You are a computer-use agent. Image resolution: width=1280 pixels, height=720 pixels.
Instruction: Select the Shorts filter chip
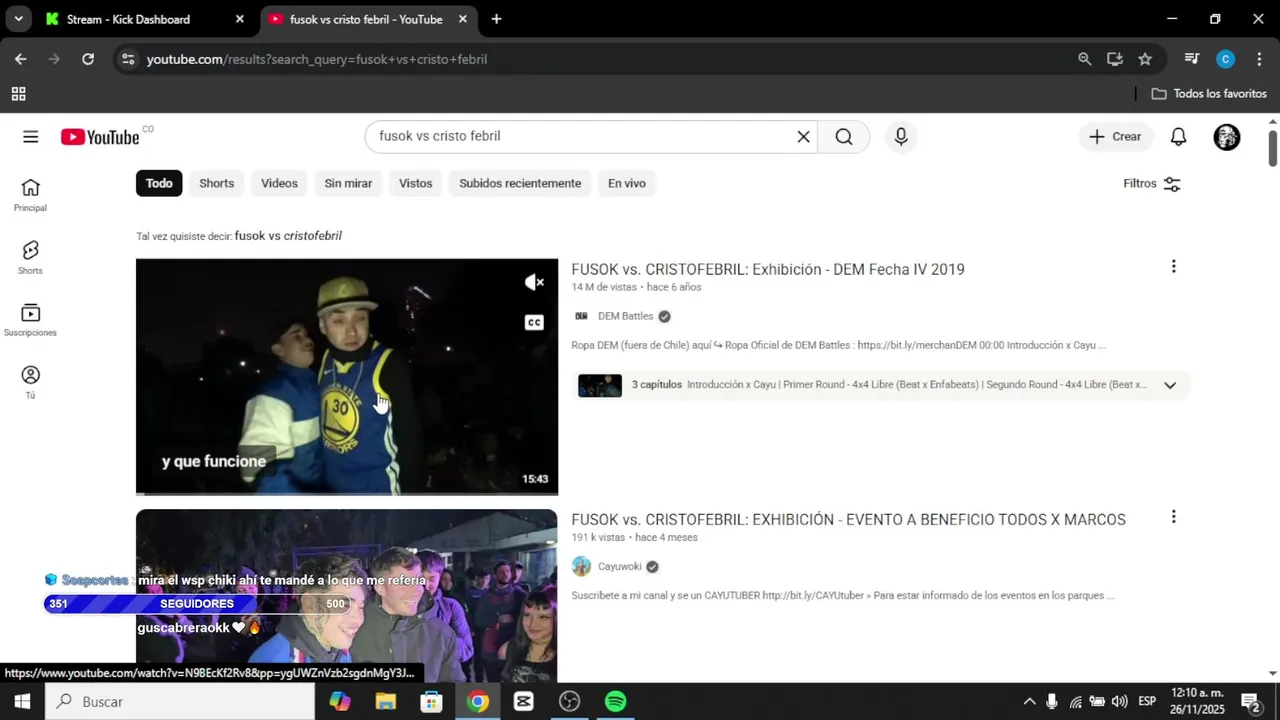pyautogui.click(x=216, y=183)
